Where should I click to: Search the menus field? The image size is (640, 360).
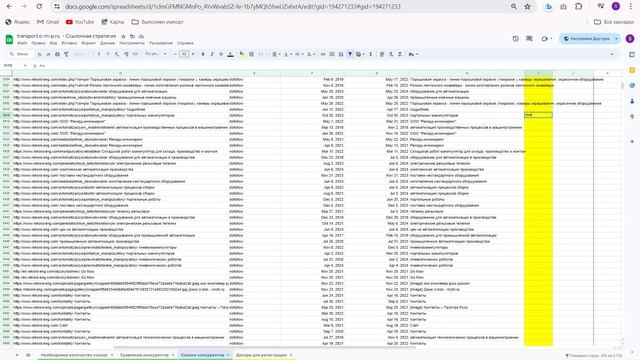pyautogui.click(x=19, y=54)
